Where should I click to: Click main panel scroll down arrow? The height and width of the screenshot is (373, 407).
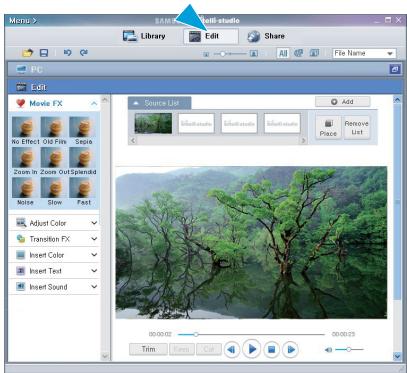397,356
